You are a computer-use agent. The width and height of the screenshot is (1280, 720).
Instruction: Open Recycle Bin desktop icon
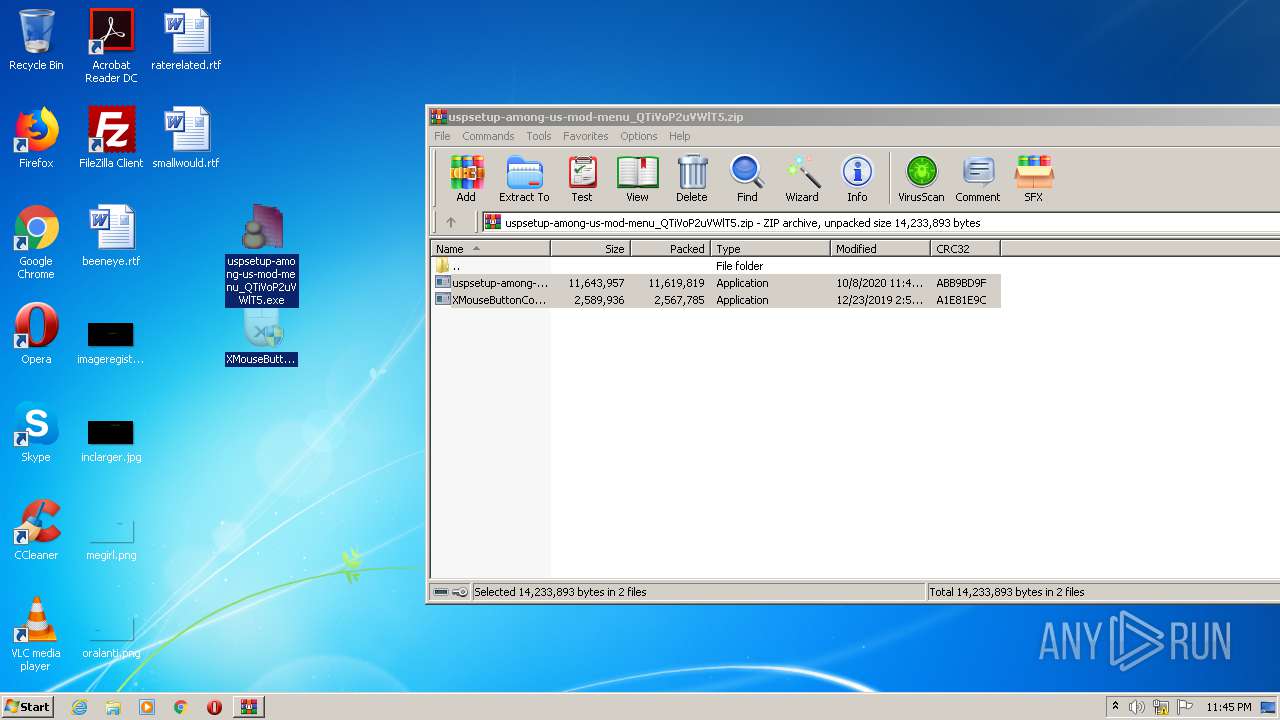point(36,40)
